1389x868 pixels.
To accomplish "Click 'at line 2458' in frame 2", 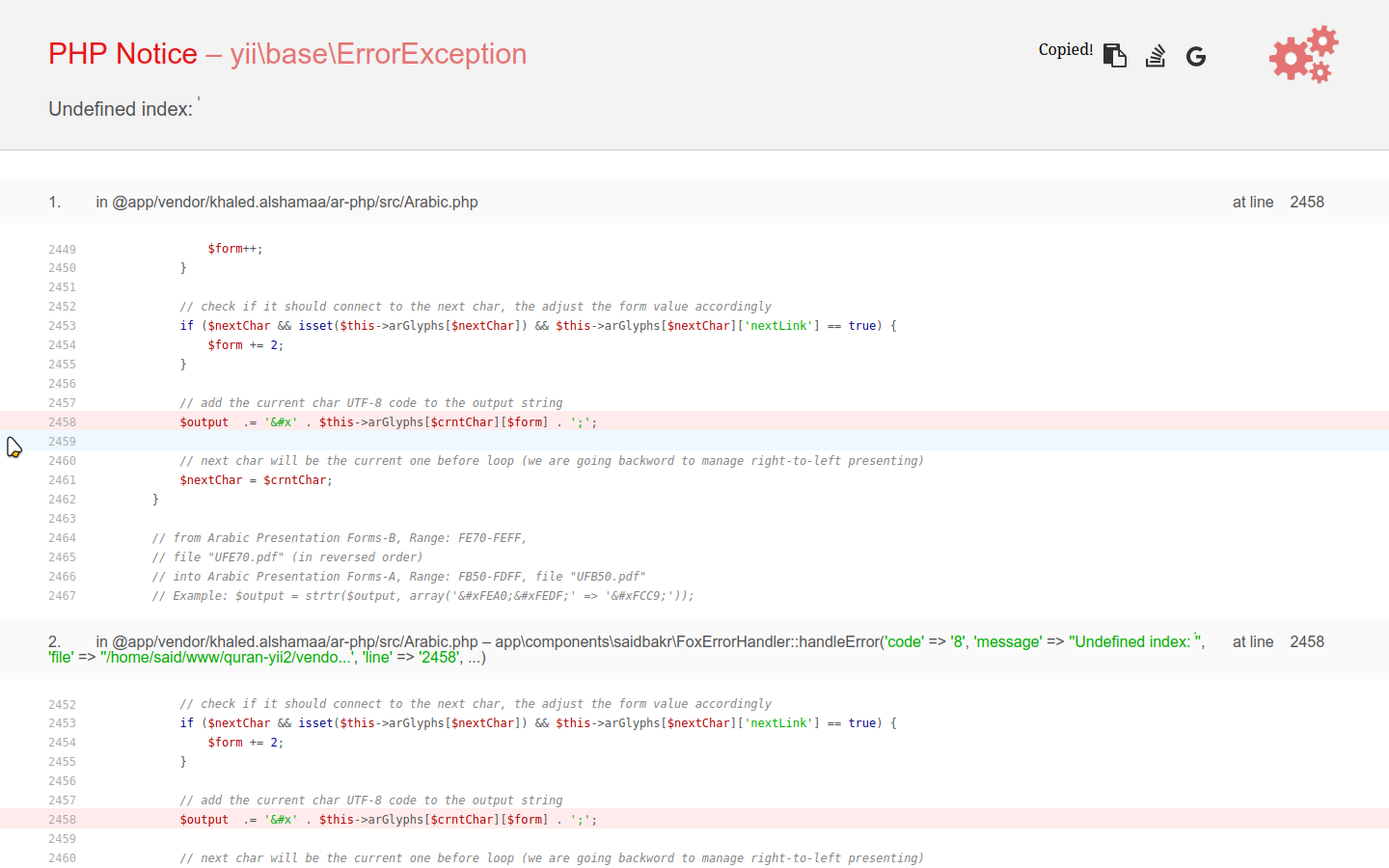I will coord(1278,641).
